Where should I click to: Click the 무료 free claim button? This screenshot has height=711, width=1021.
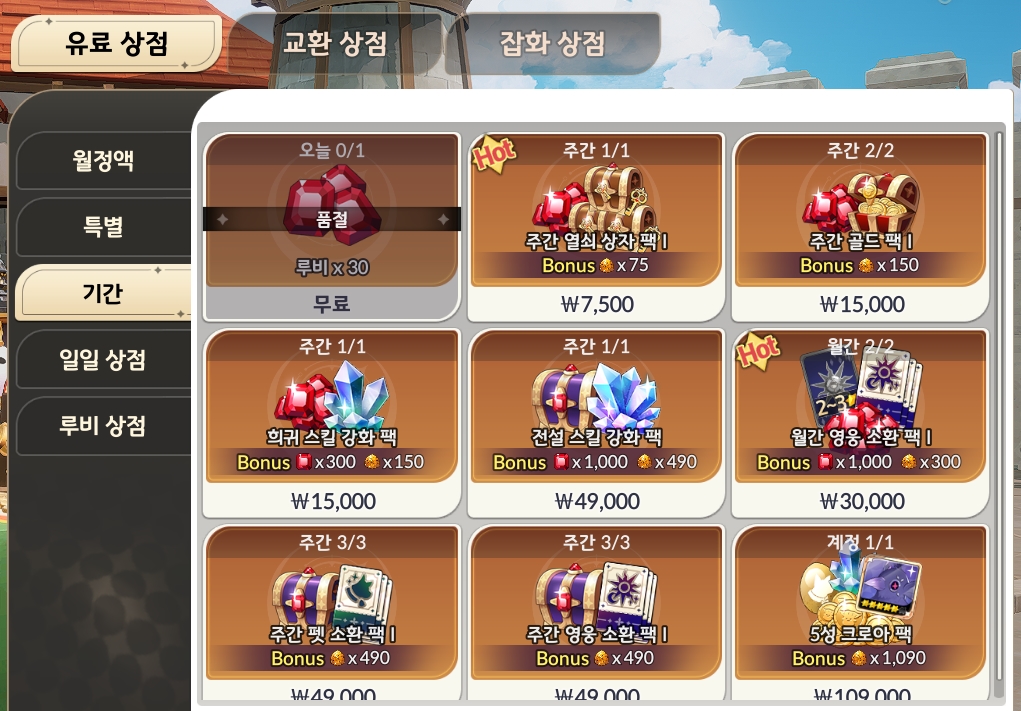pyautogui.click(x=332, y=303)
